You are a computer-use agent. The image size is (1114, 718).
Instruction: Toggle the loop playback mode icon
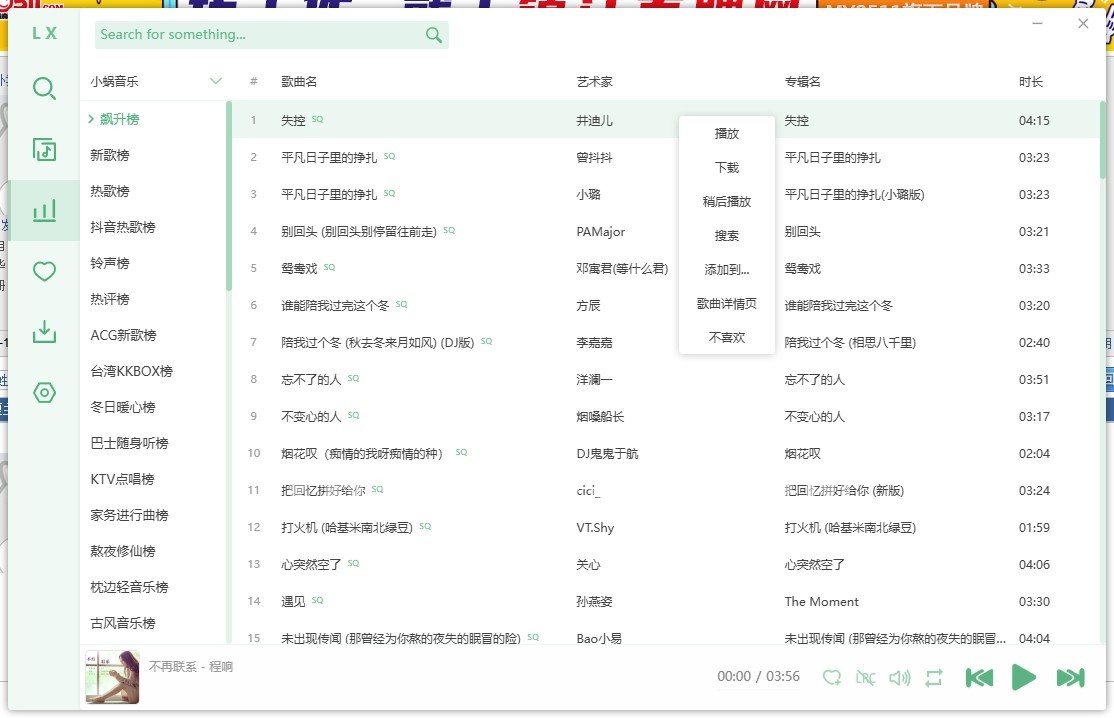click(934, 678)
